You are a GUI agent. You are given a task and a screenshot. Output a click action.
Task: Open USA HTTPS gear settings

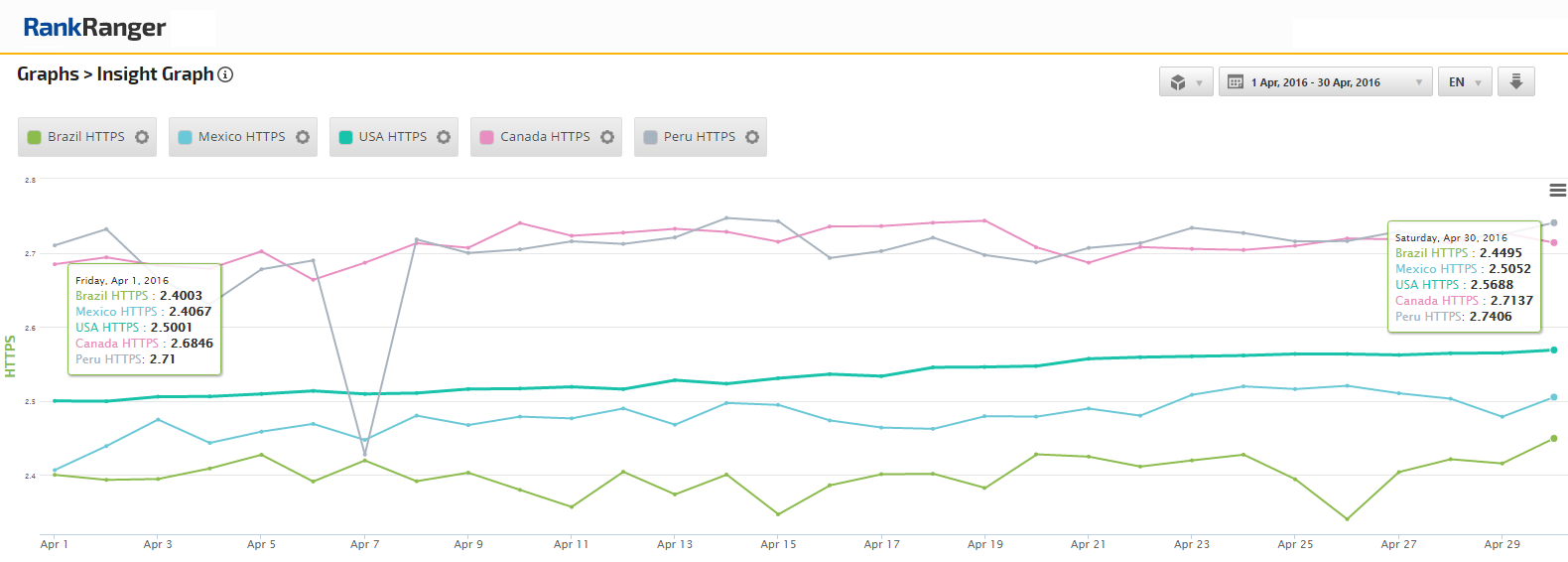click(x=444, y=137)
